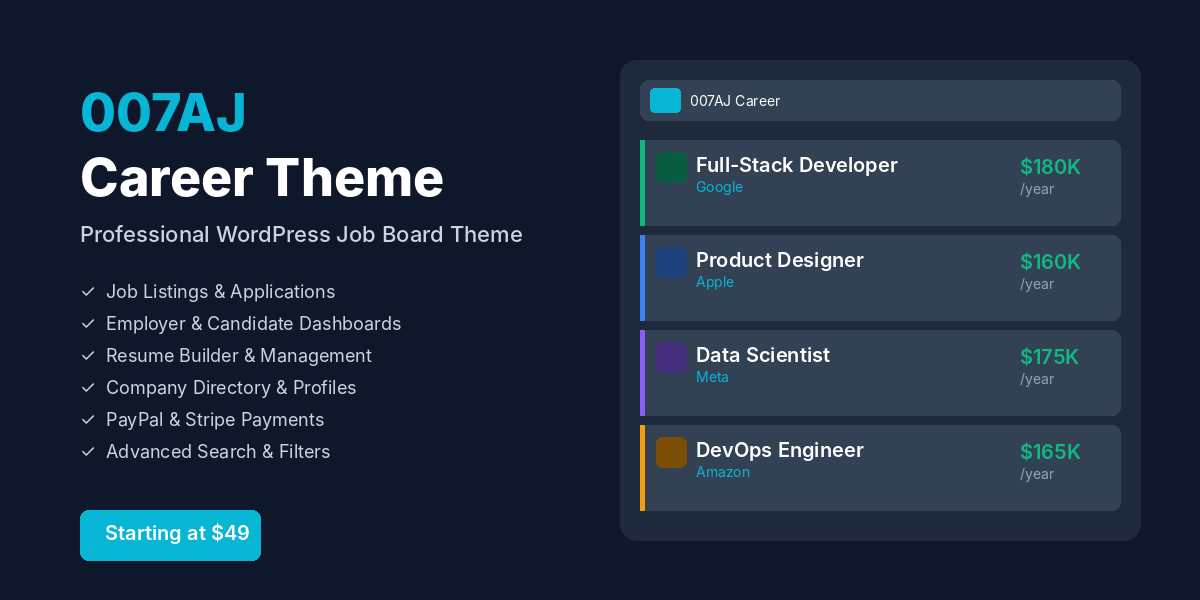Screen dimensions: 1200x600
Task: Click Advanced Search & Filters feature
Action: point(218,452)
